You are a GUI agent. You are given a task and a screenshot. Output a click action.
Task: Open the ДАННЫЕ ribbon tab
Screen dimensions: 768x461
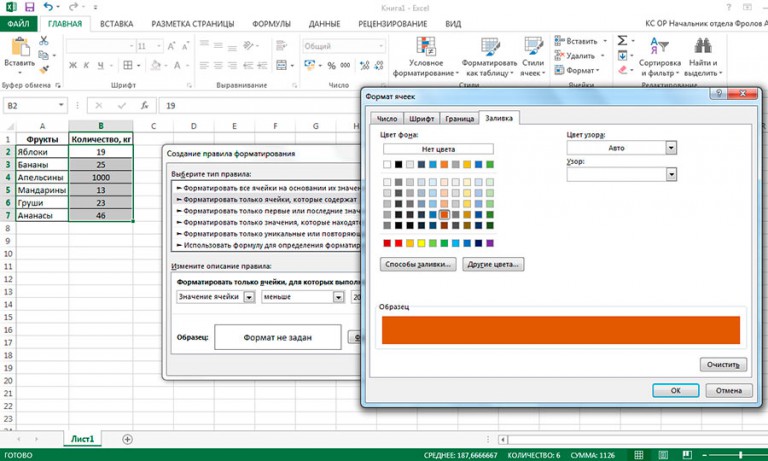[x=324, y=24]
